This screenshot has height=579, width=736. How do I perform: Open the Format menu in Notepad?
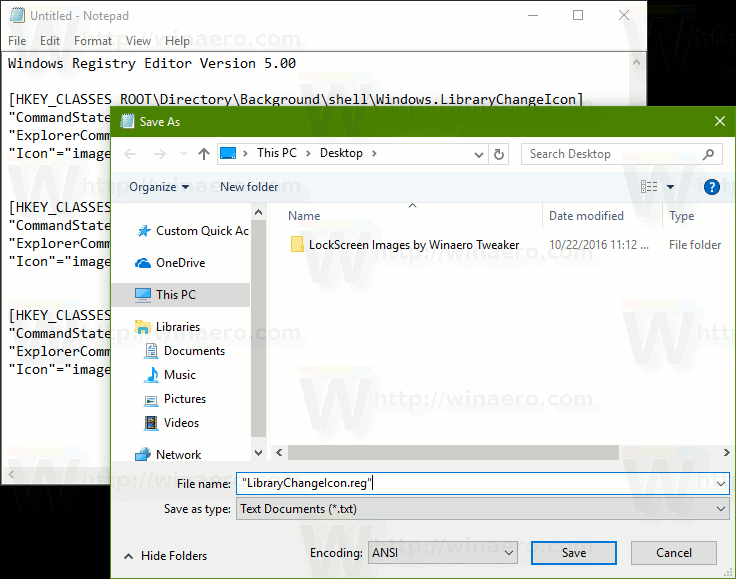93,41
